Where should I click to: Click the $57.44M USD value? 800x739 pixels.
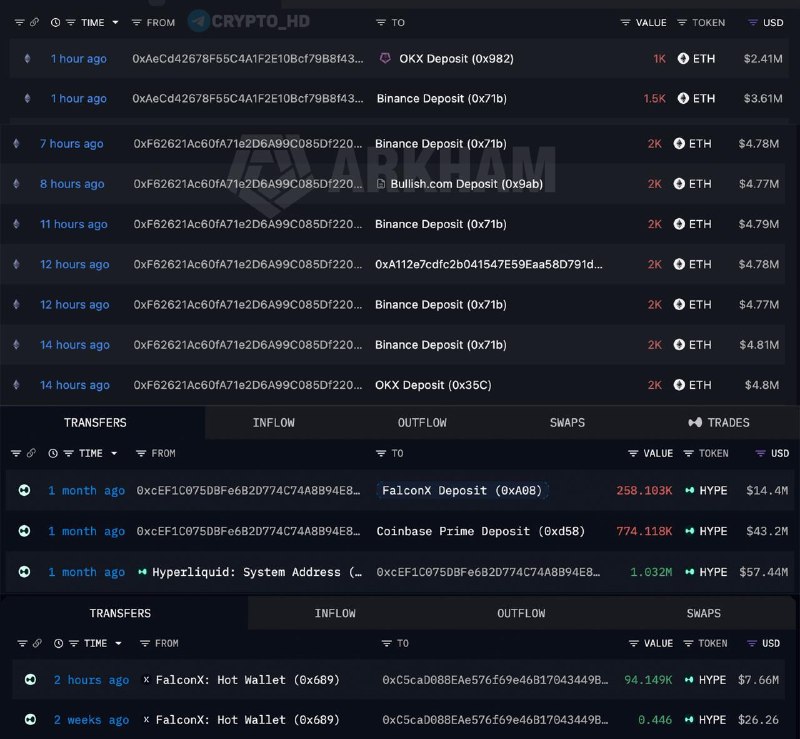click(x=763, y=572)
